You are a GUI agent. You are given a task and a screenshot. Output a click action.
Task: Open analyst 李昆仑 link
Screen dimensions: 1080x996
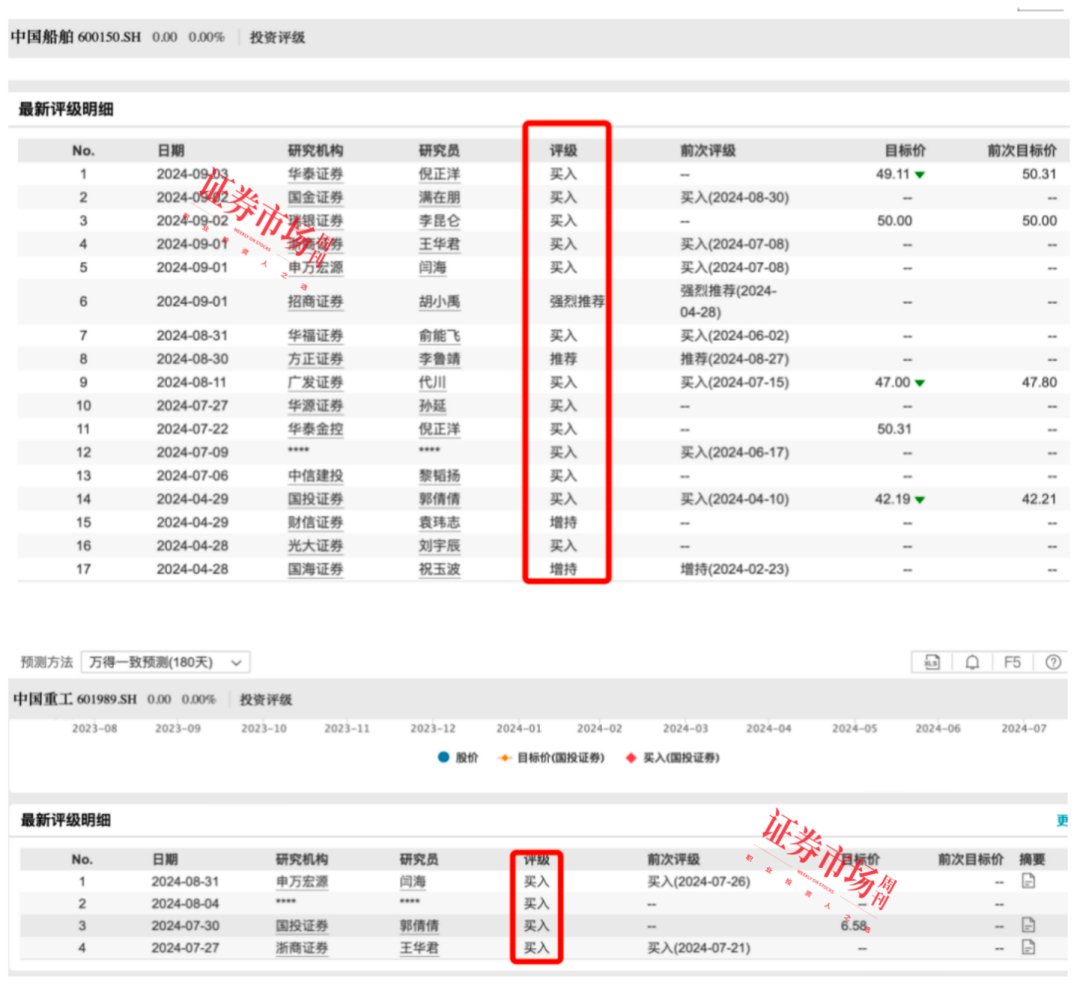tap(439, 221)
